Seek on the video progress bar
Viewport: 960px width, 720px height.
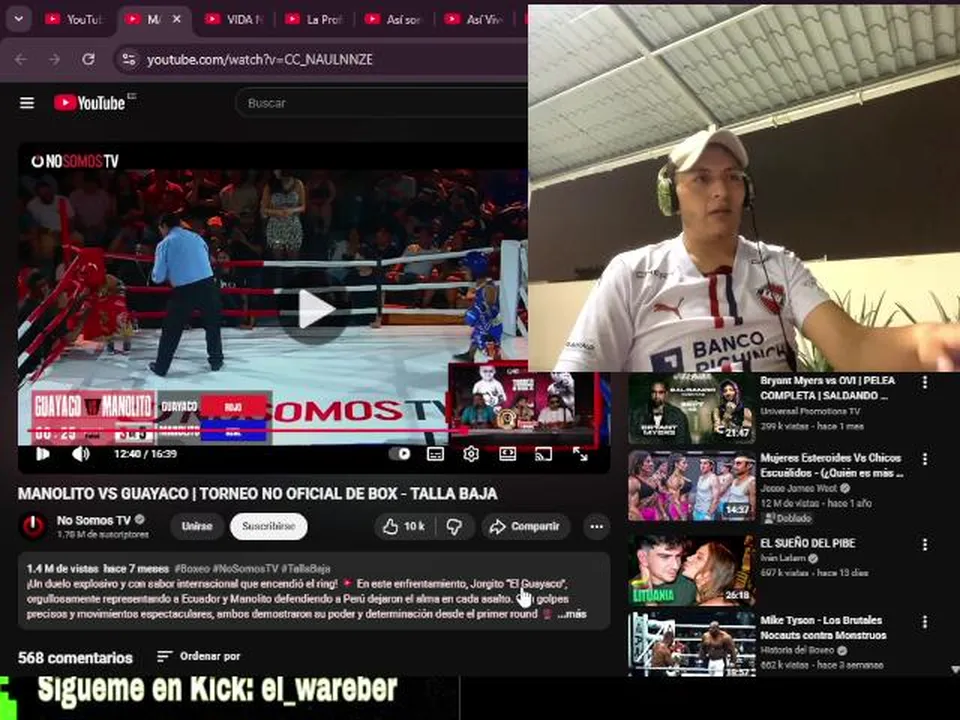click(313, 432)
